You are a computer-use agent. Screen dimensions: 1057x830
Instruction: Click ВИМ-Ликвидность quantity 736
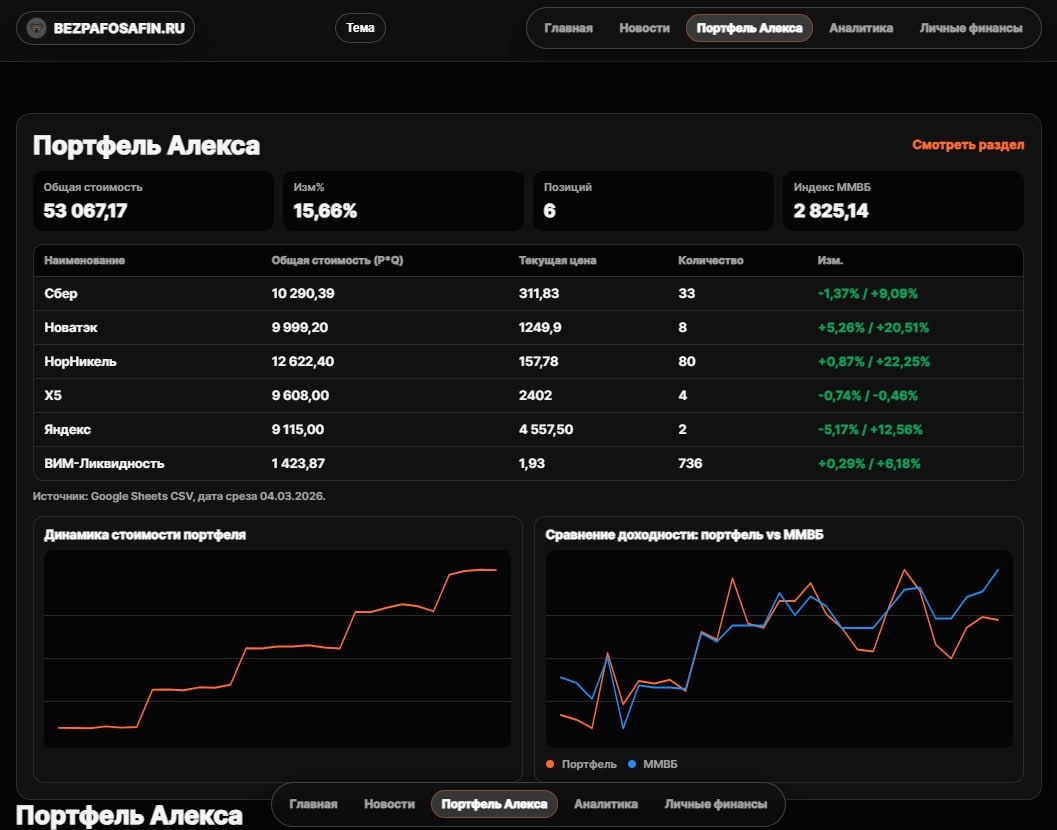(690, 463)
